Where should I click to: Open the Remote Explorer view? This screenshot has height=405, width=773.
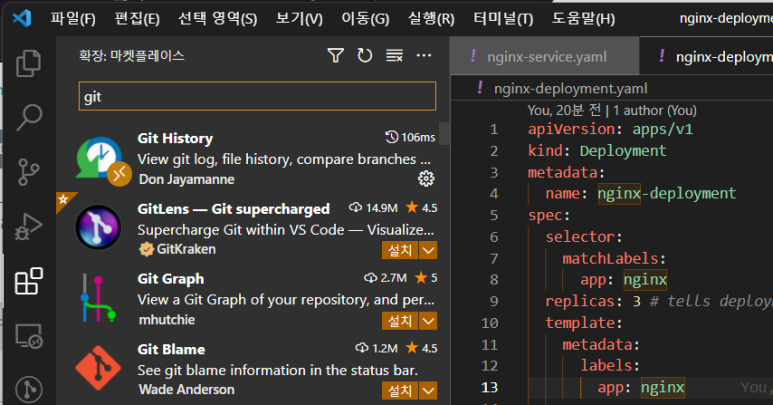coord(29,336)
